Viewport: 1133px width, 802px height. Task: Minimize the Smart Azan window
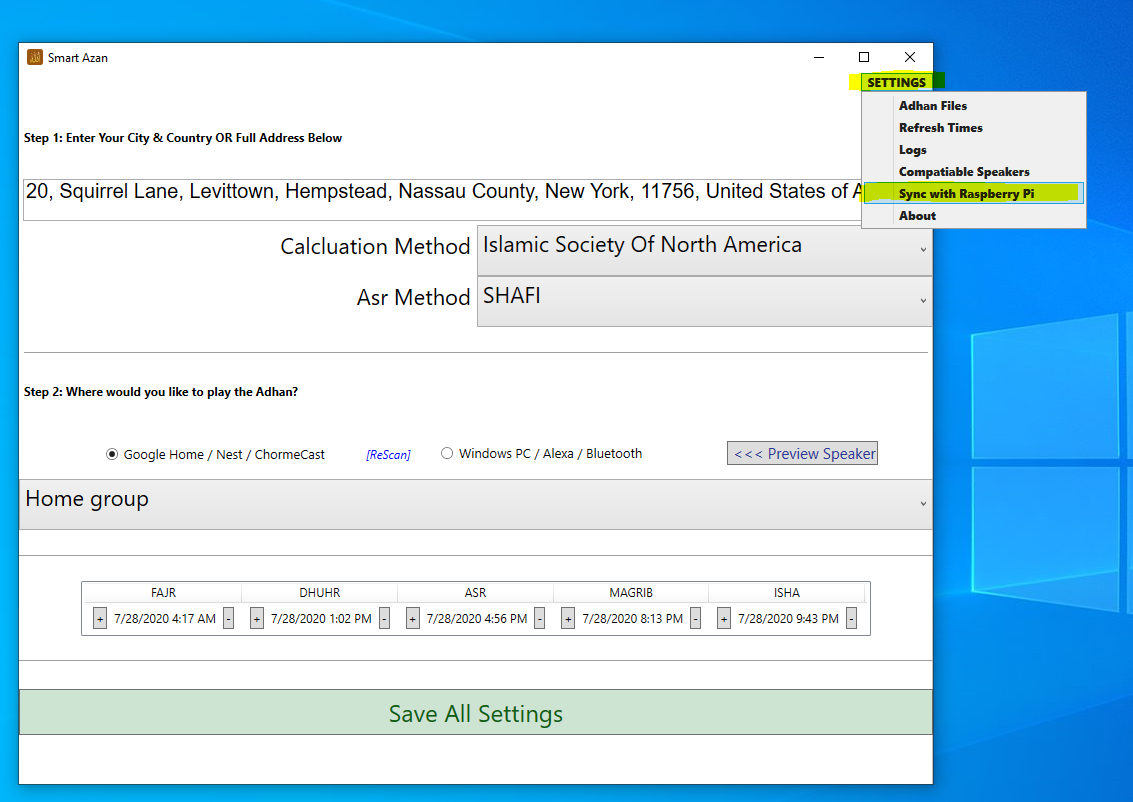point(819,57)
